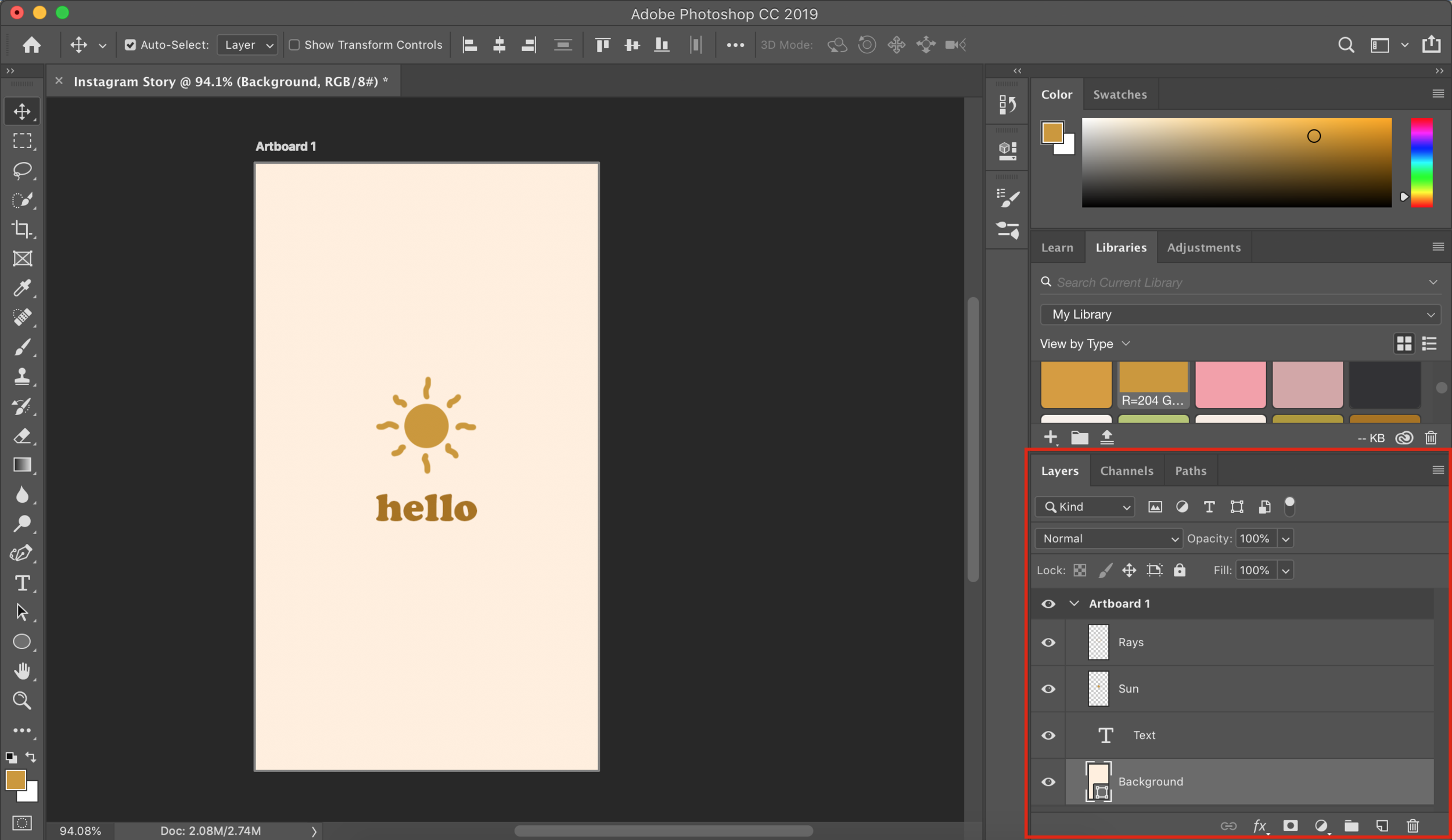The image size is (1452, 840).
Task: Open the History panel icon
Action: (x=1008, y=105)
